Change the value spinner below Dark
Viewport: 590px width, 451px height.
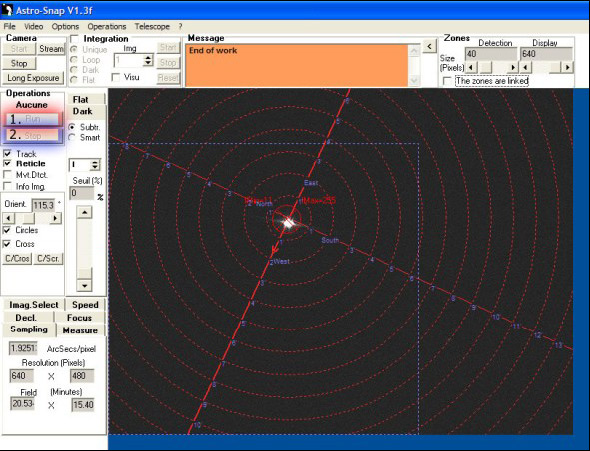tap(95, 165)
